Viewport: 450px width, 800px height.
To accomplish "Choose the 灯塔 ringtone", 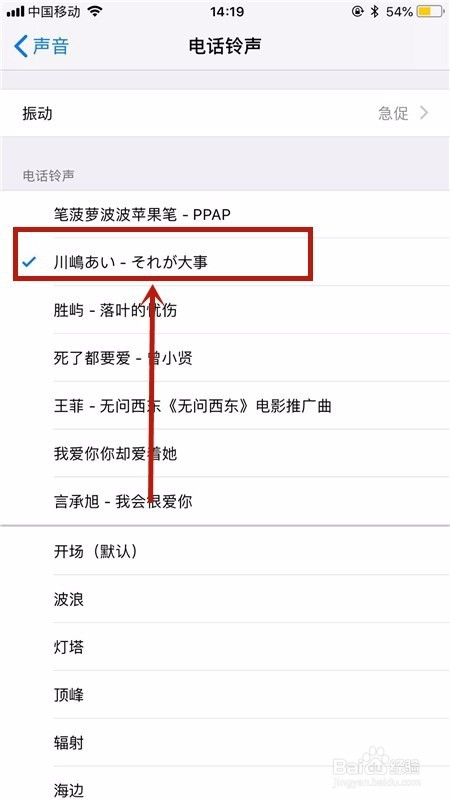I will tap(225, 647).
